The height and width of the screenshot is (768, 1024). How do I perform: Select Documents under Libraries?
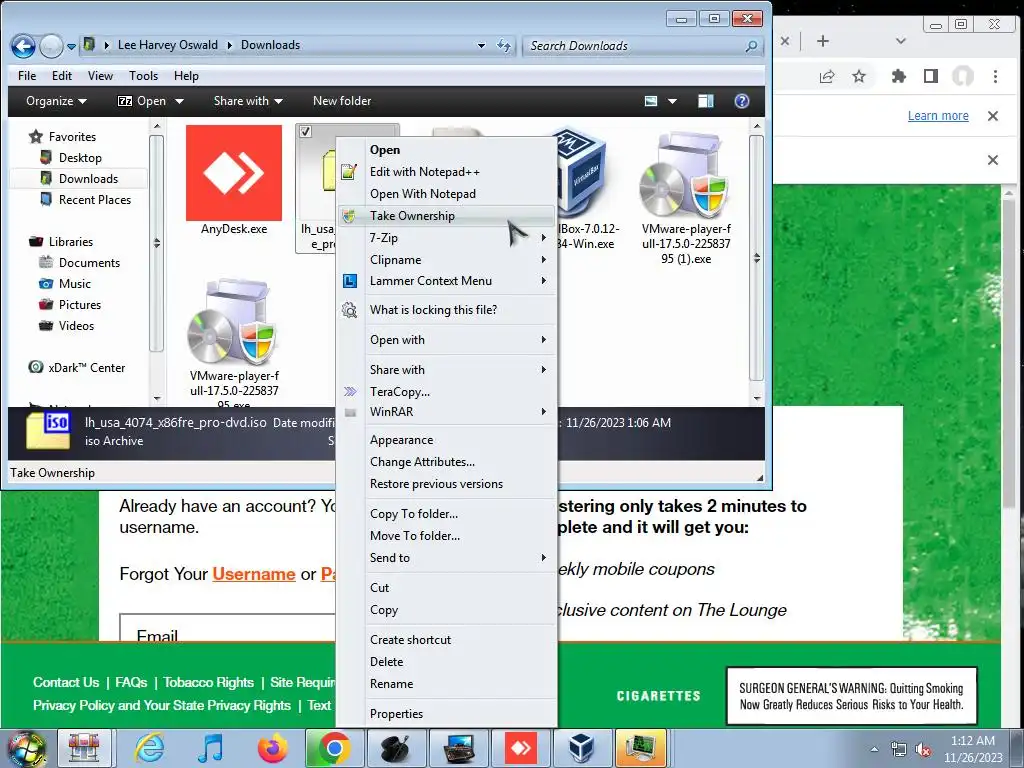[89, 263]
